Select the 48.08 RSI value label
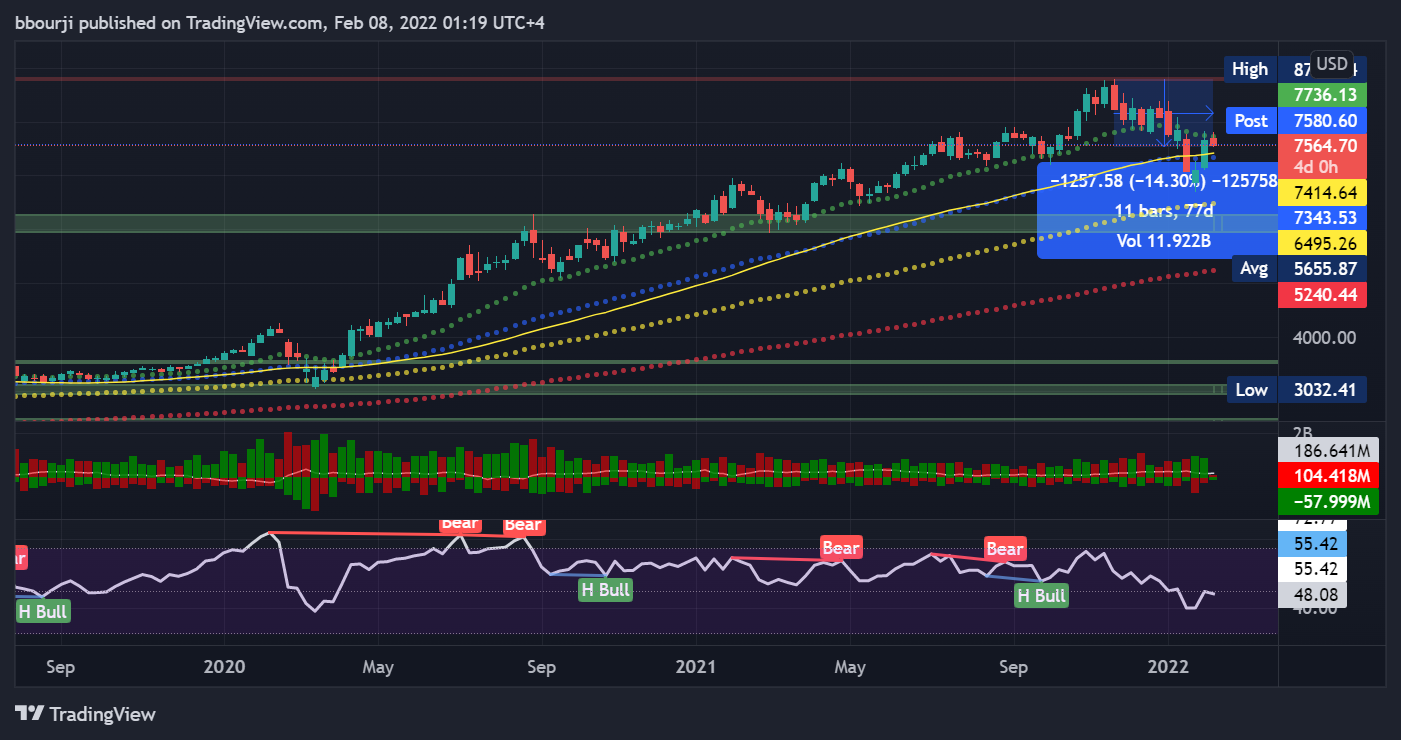 (1313, 596)
